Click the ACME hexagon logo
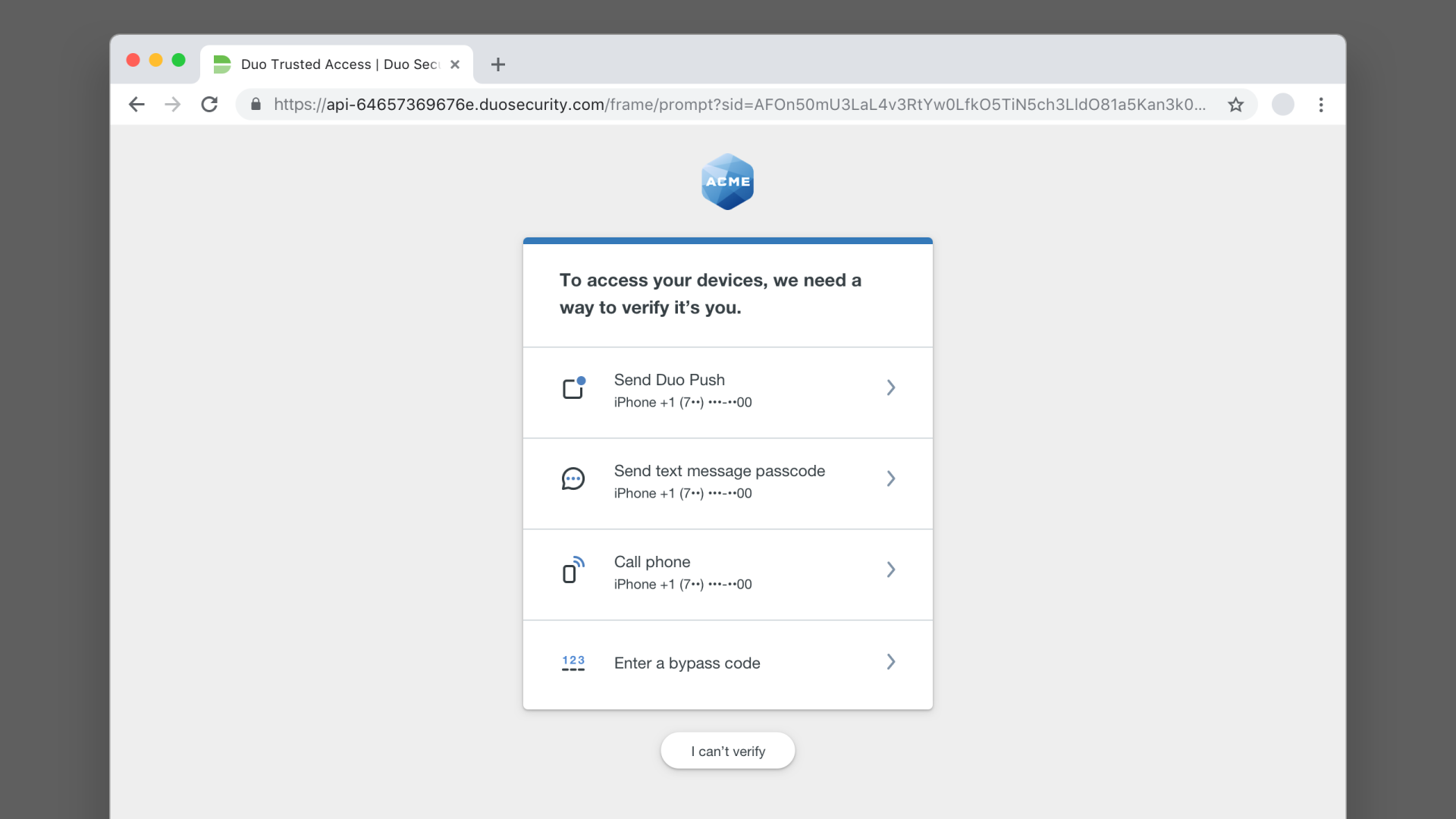Viewport: 1456px width, 819px height. click(727, 182)
